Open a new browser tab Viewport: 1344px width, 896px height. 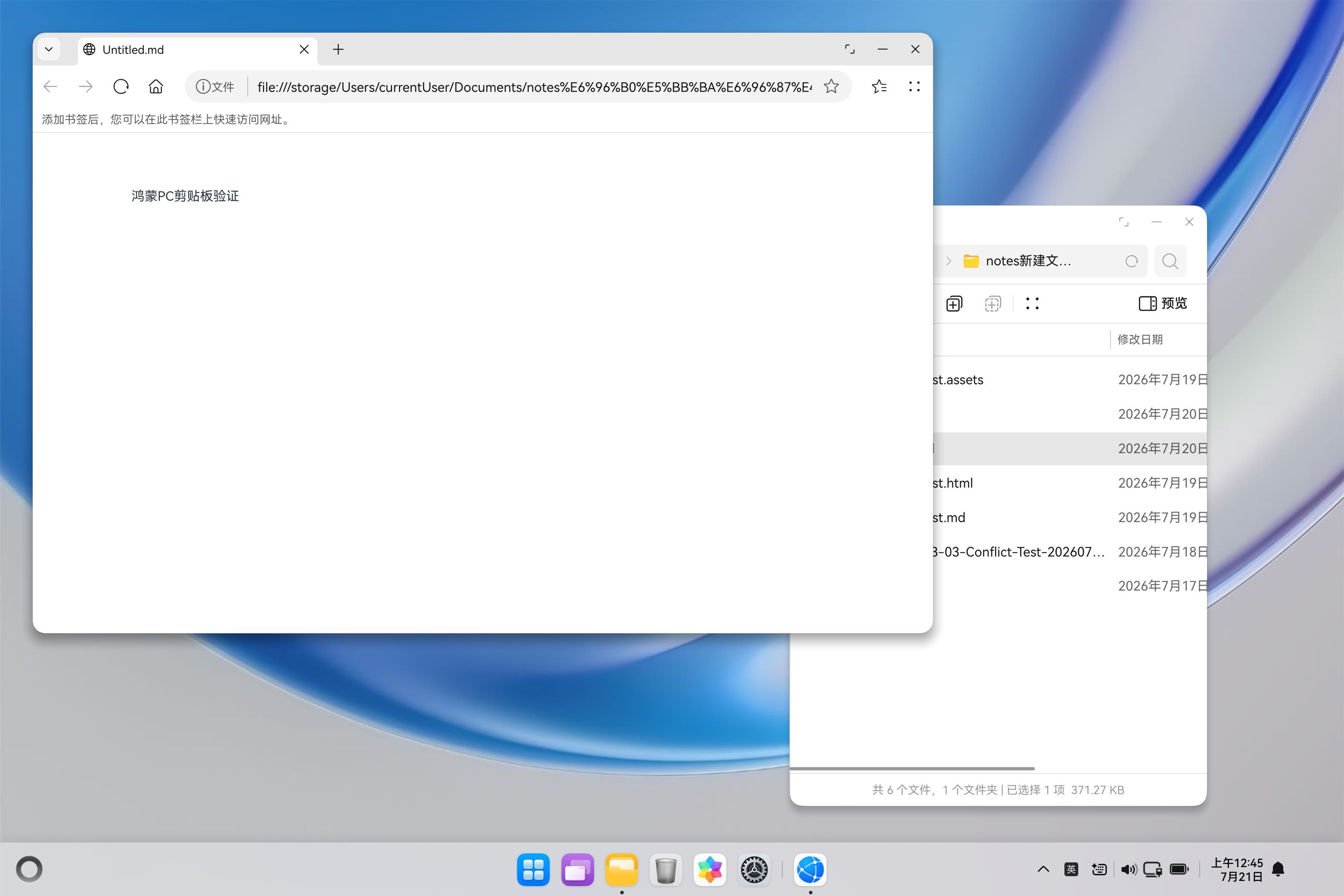pyautogui.click(x=338, y=50)
